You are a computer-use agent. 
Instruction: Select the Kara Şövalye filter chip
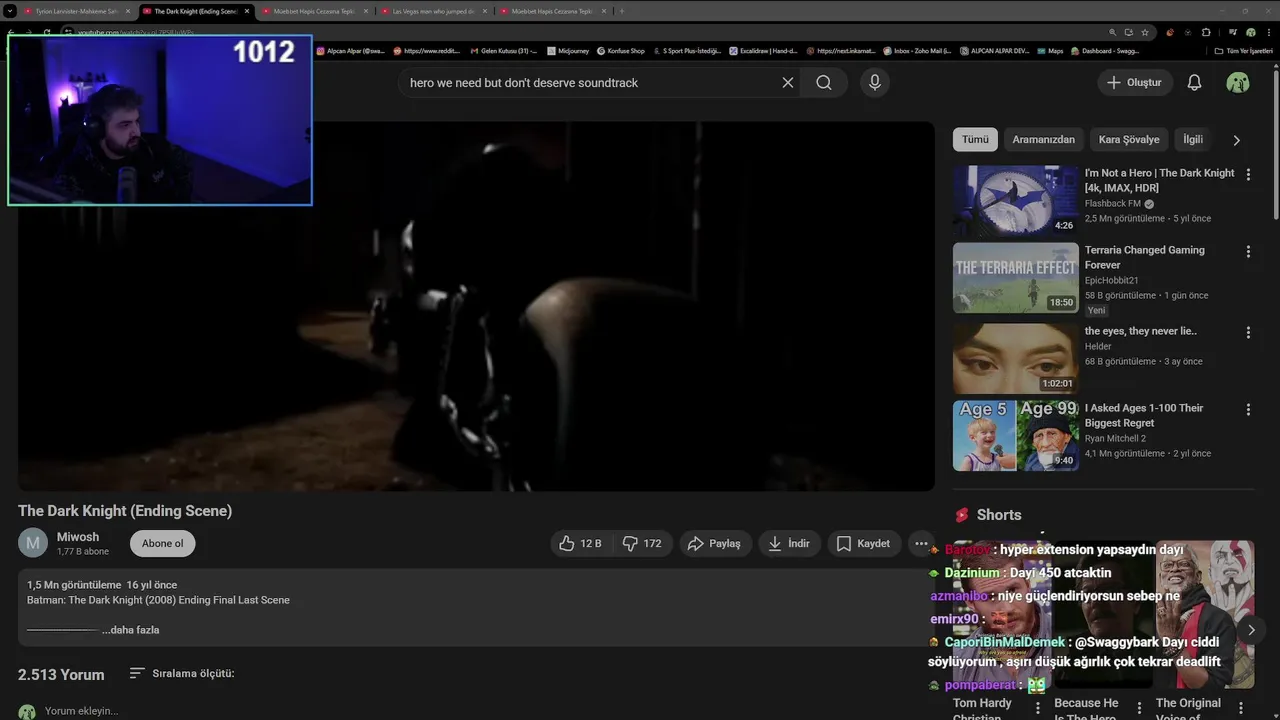coord(1129,140)
